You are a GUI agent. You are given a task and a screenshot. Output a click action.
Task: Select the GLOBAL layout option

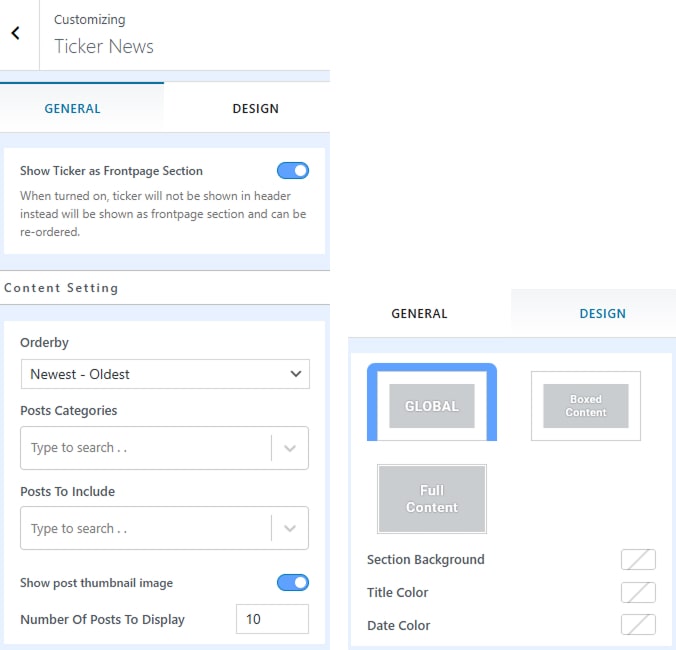[431, 405]
